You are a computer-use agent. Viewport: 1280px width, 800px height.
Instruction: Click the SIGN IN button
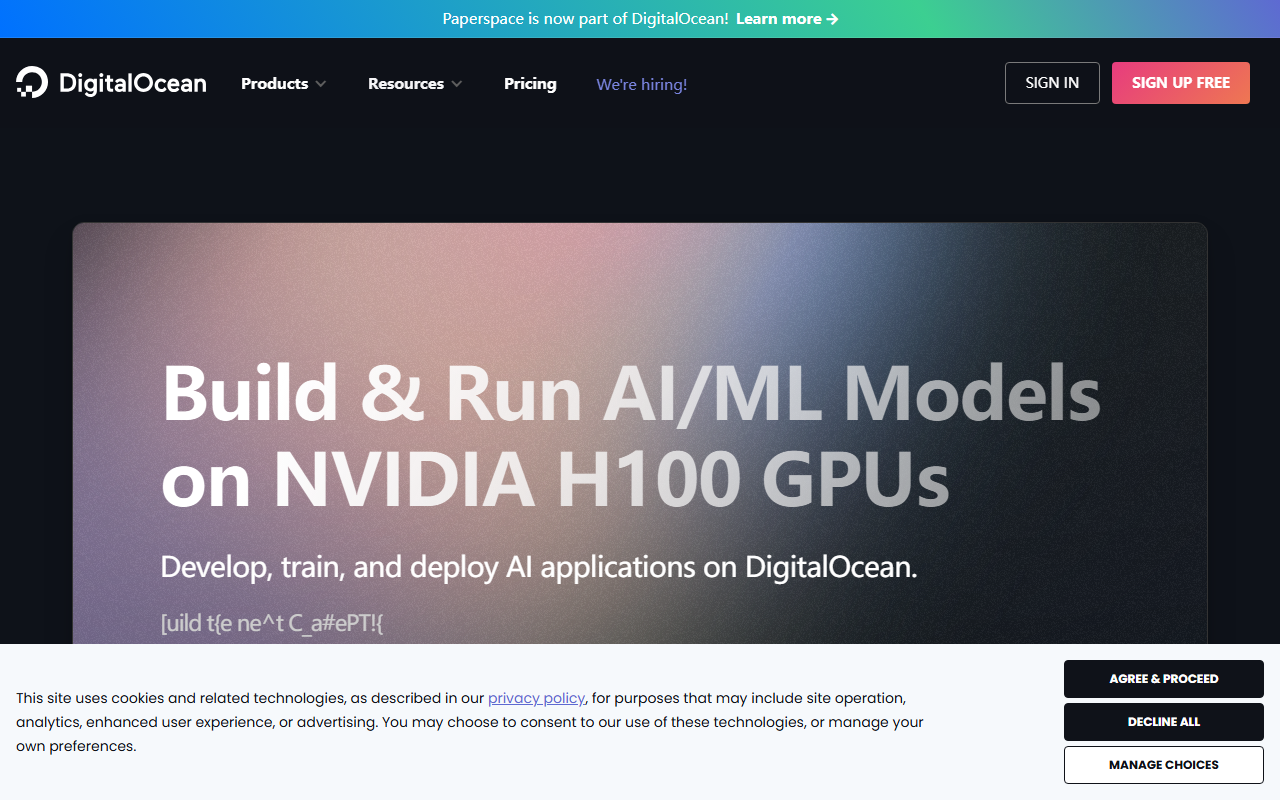pyautogui.click(x=1052, y=83)
